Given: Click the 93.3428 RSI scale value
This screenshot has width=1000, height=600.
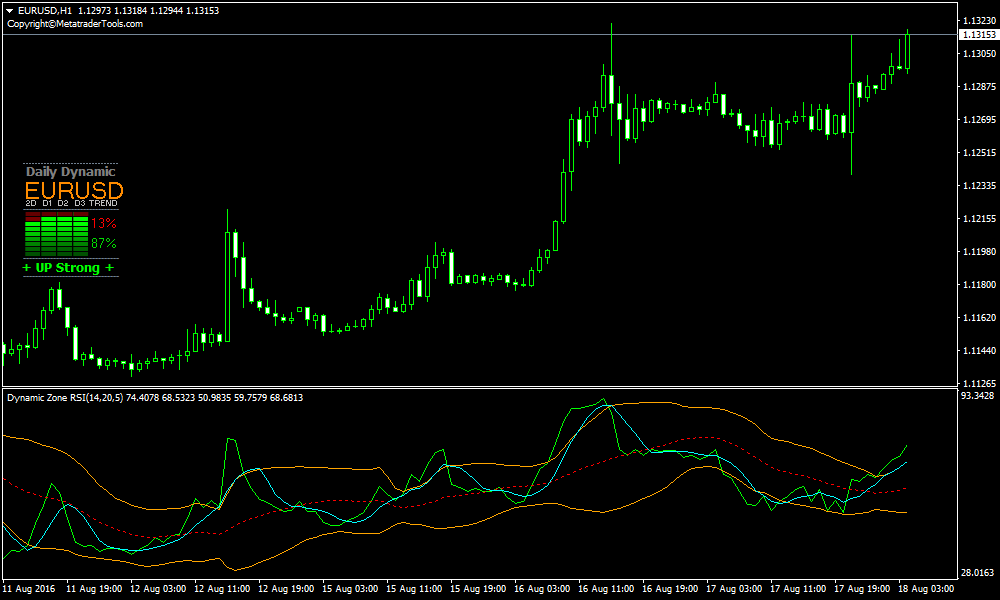Looking at the screenshot, I should (977, 397).
